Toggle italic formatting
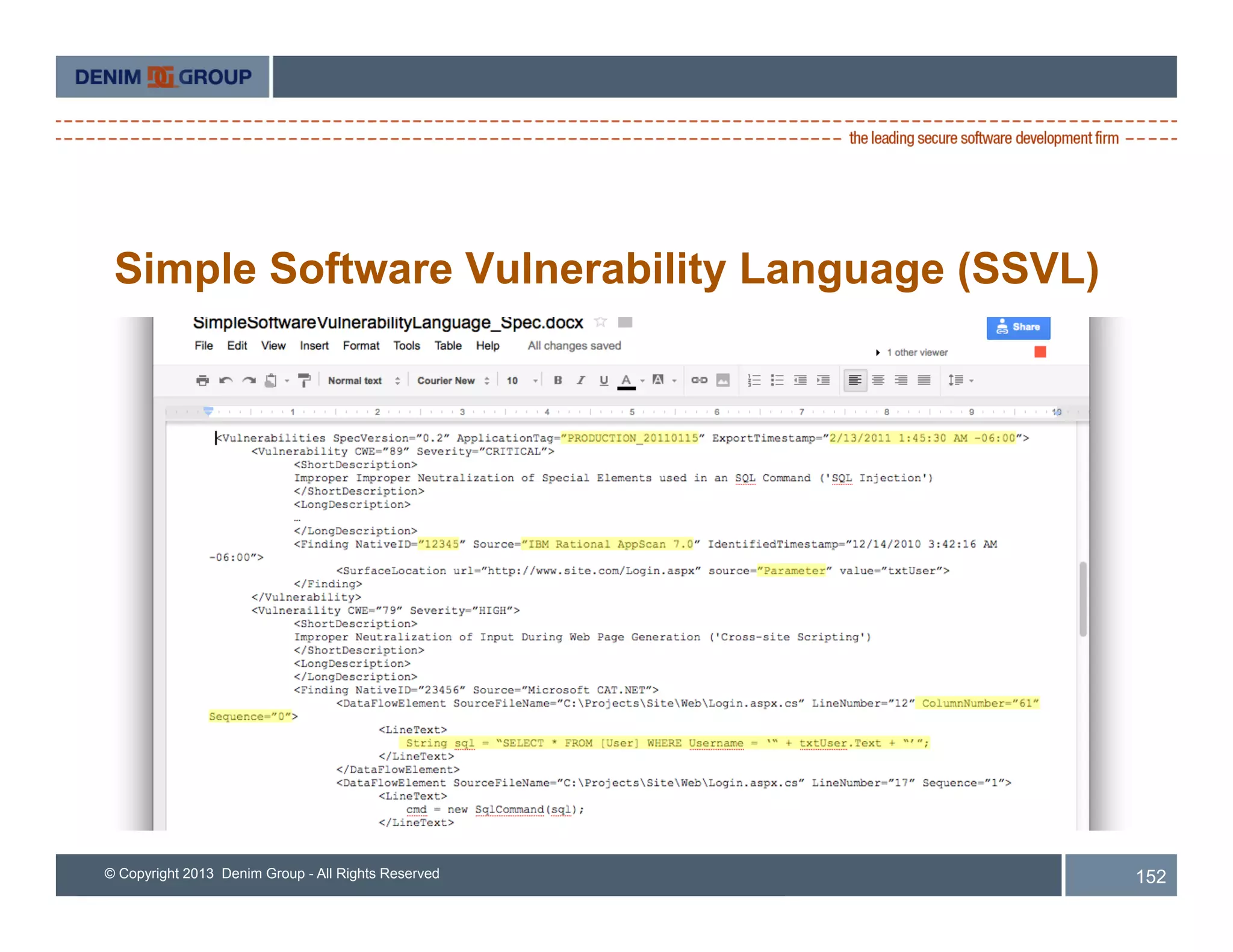Viewport: 1233px width, 952px height. click(x=580, y=380)
